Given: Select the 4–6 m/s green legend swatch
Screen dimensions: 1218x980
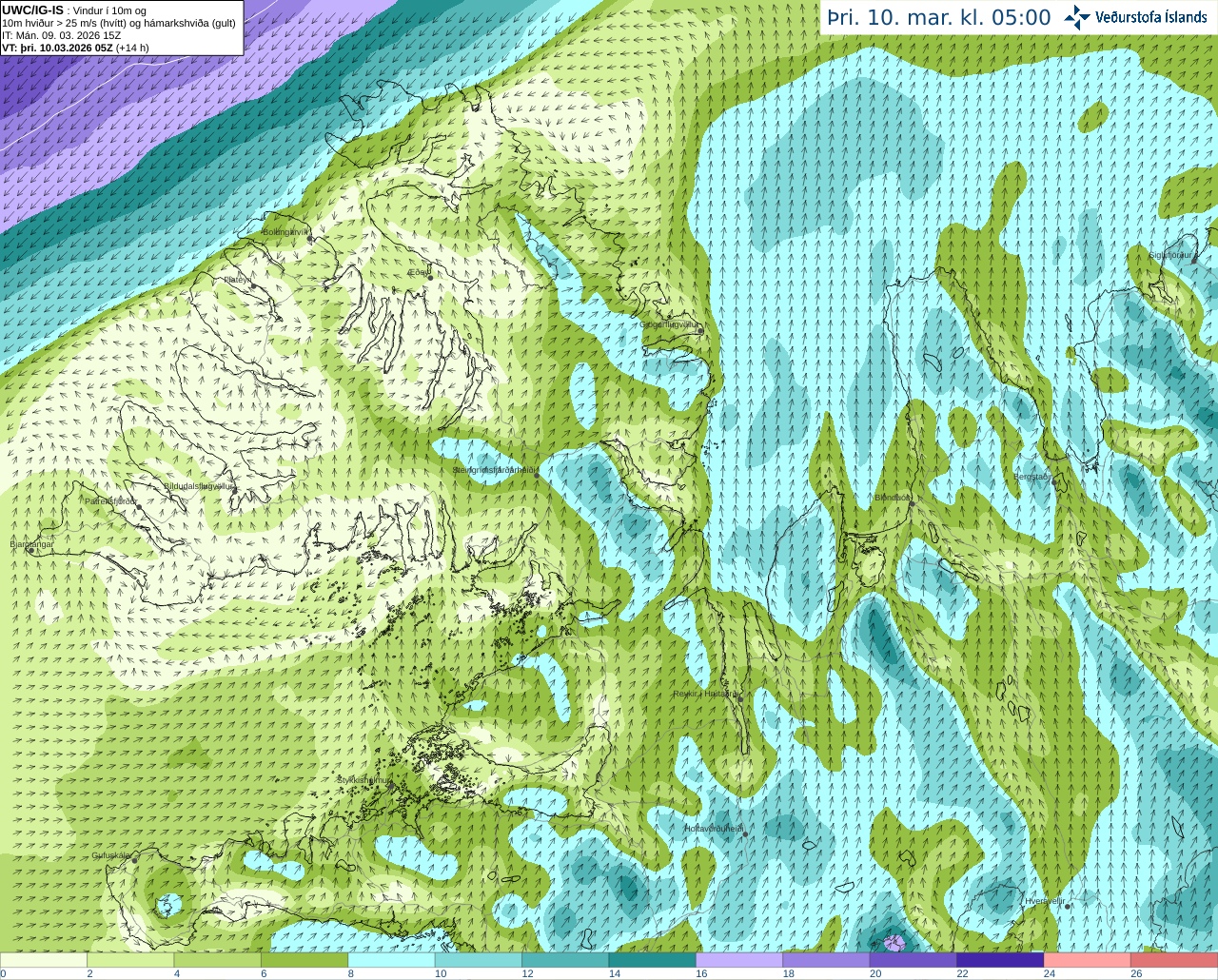Looking at the screenshot, I should pos(218,960).
